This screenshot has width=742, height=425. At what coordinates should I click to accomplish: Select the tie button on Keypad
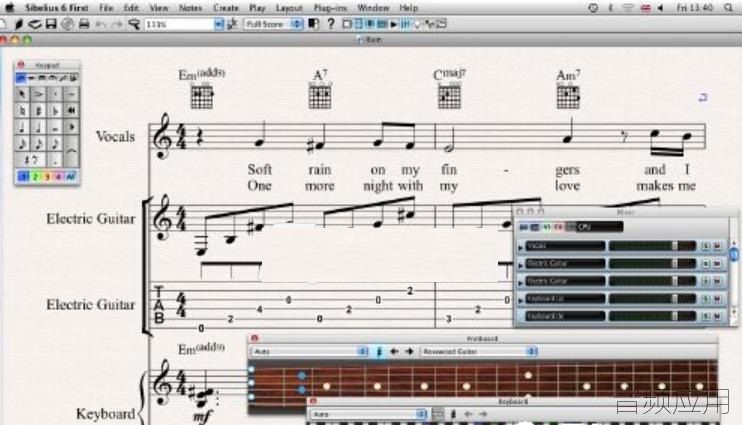(71, 152)
